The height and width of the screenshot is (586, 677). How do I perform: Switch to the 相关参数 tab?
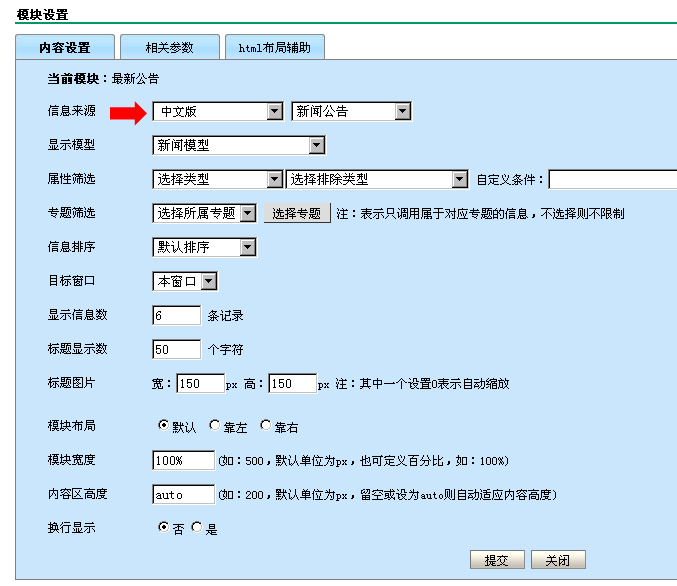(x=169, y=47)
